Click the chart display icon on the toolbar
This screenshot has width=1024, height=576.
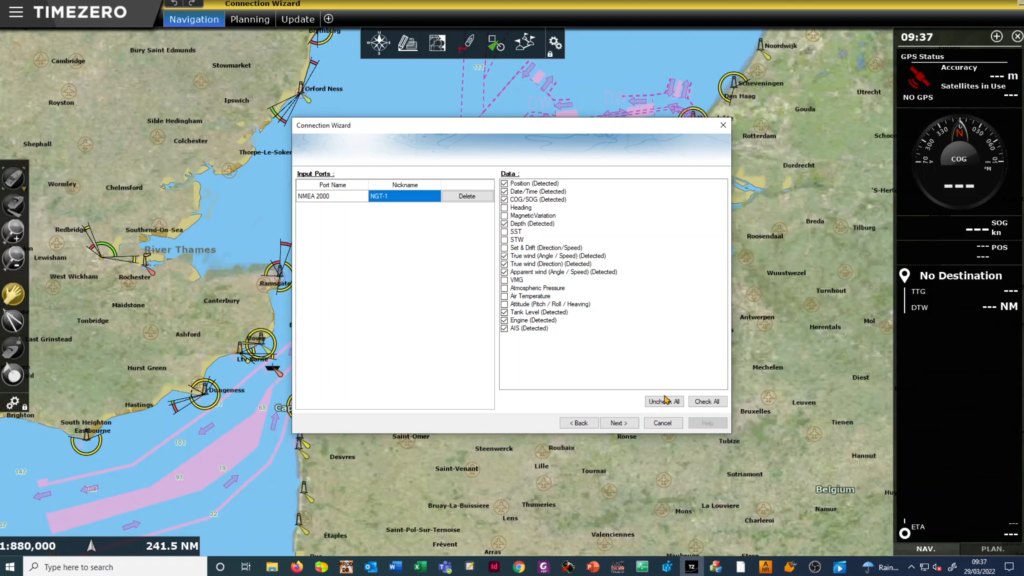(x=437, y=43)
